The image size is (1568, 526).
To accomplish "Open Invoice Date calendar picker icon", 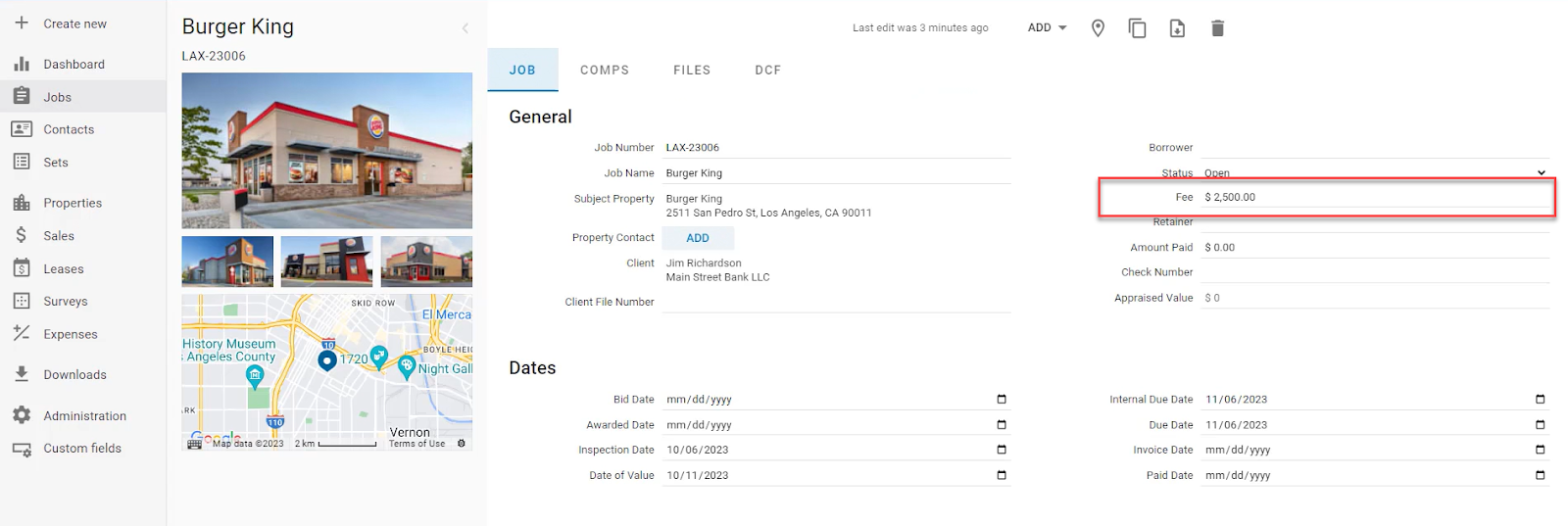I will point(1540,450).
